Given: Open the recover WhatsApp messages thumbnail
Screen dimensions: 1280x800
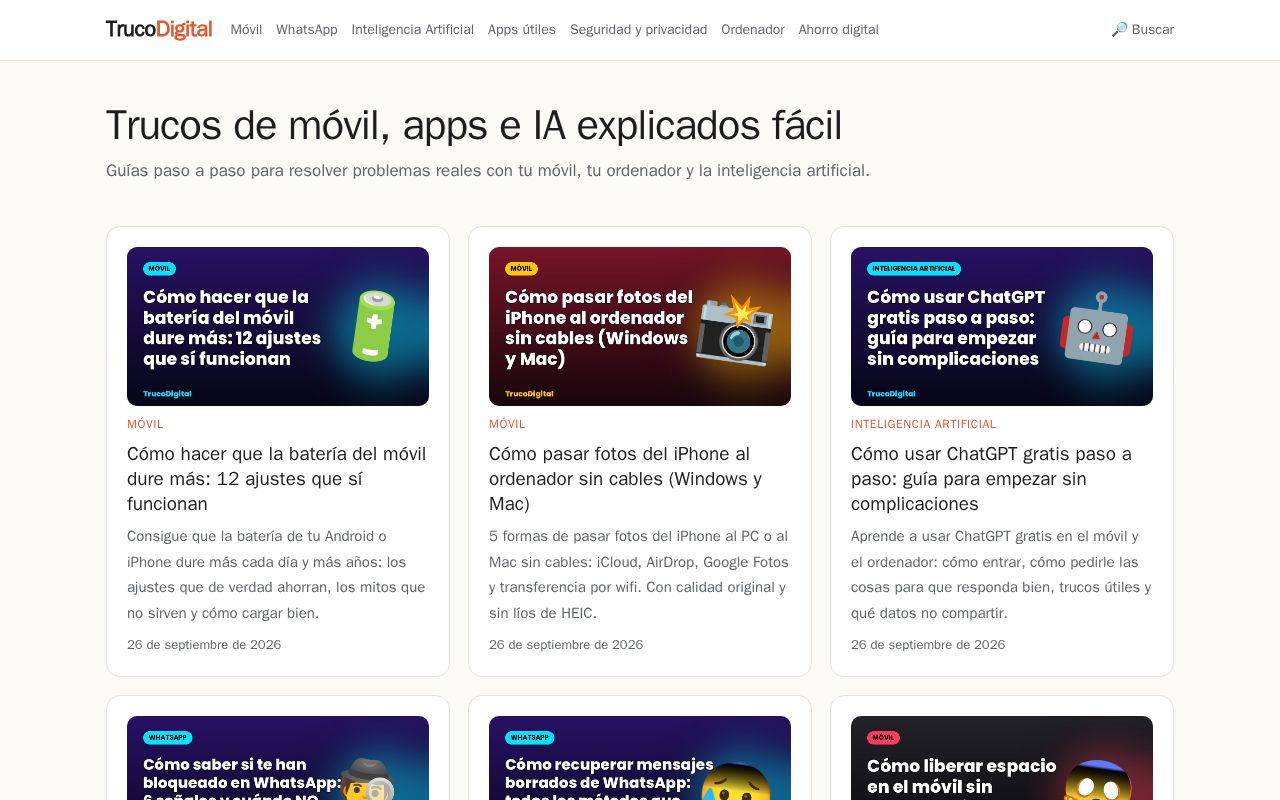Looking at the screenshot, I should coord(640,758).
